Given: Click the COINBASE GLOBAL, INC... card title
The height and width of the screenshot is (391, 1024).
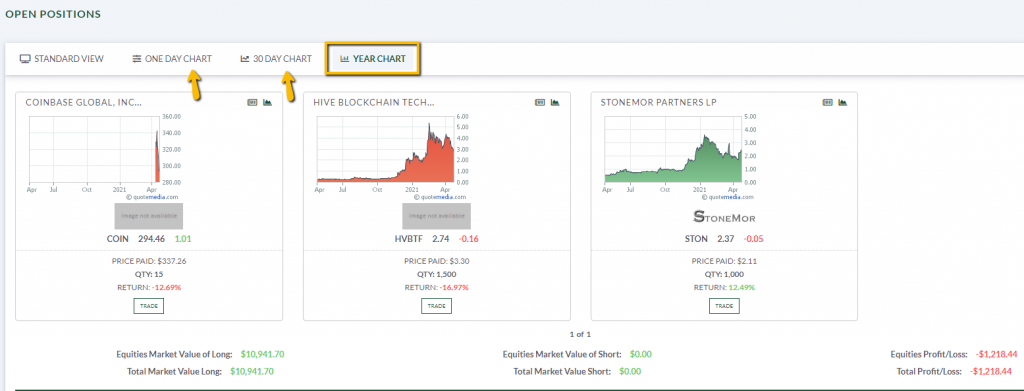Looking at the screenshot, I should [84, 102].
